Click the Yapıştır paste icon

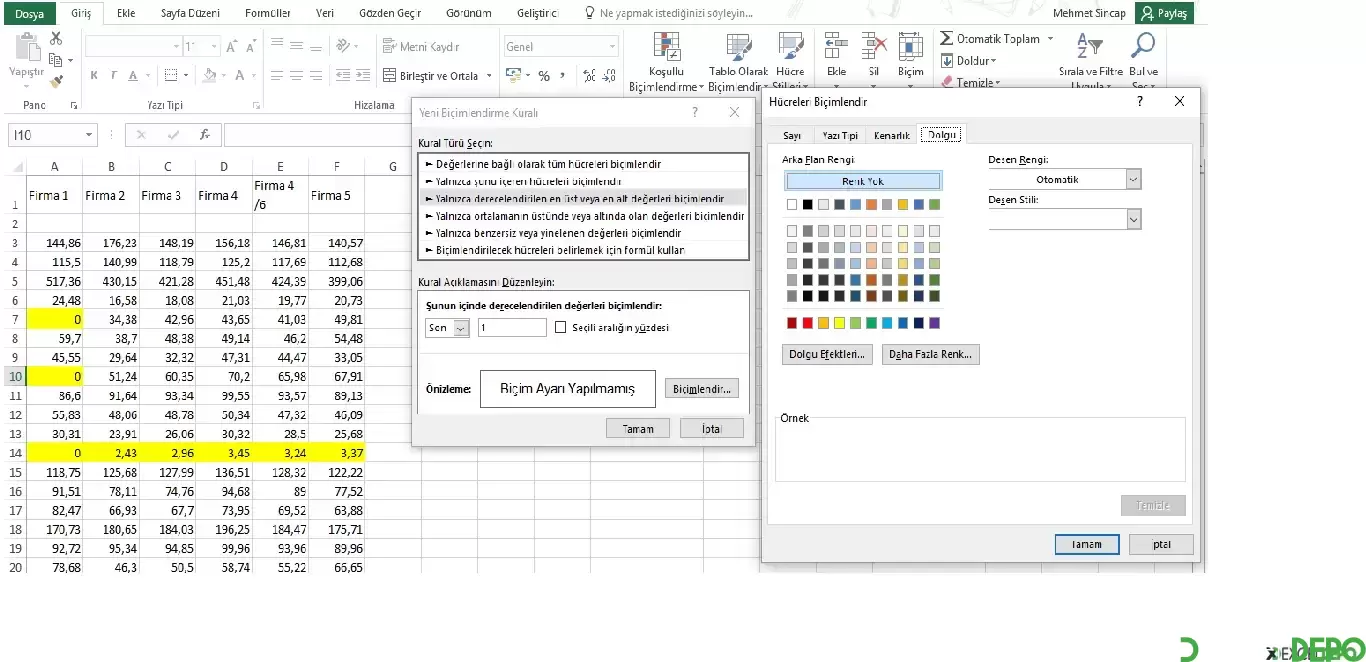pos(26,47)
